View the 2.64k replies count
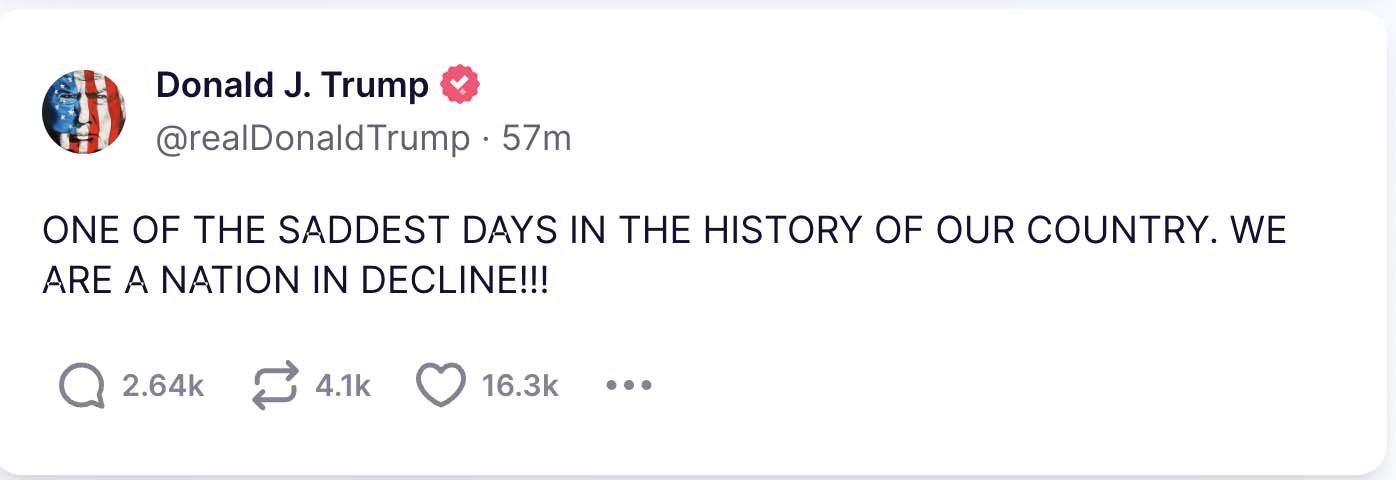 tap(163, 386)
